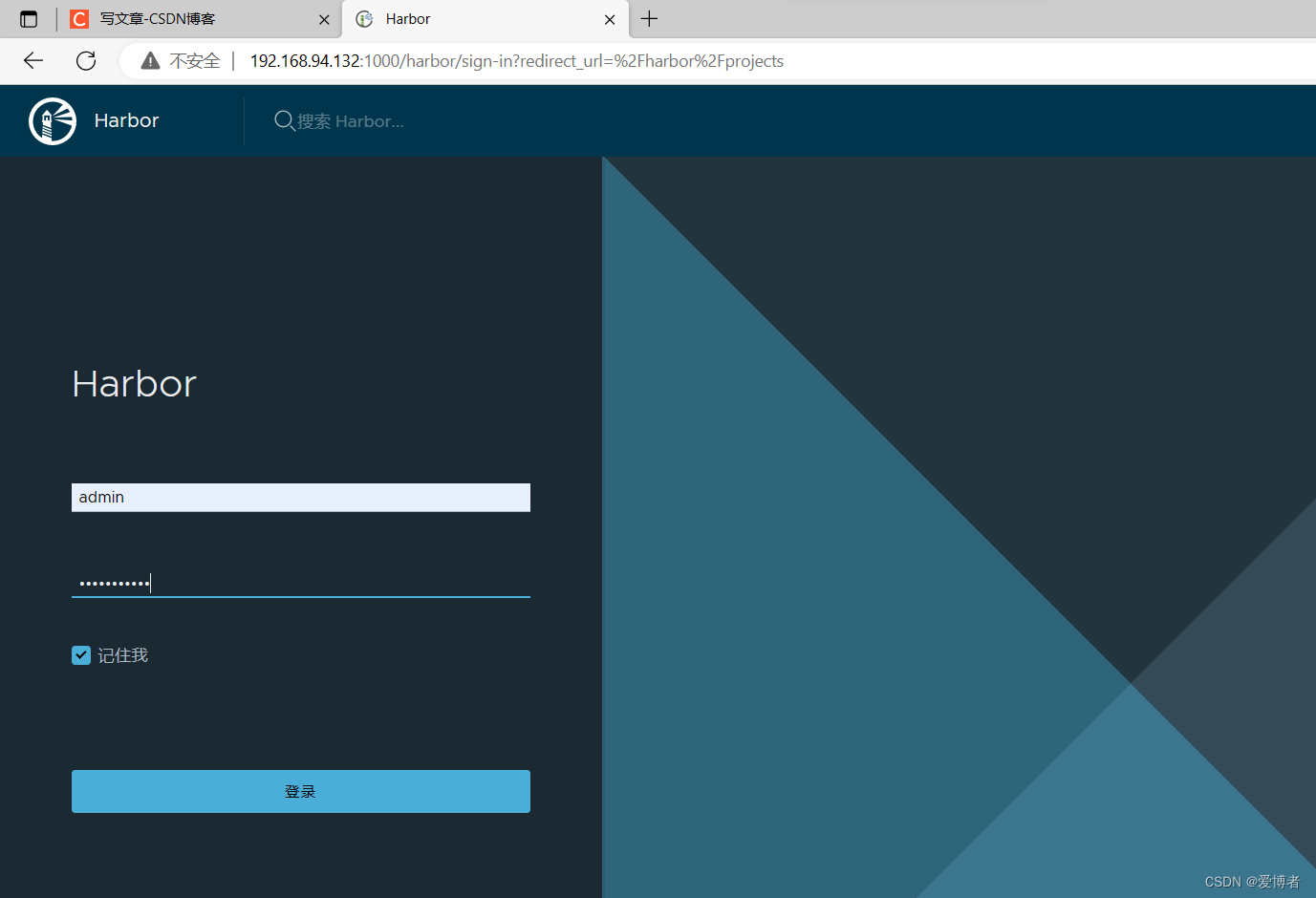Open the tab actions icon at top left
The image size is (1316, 898).
(x=29, y=19)
